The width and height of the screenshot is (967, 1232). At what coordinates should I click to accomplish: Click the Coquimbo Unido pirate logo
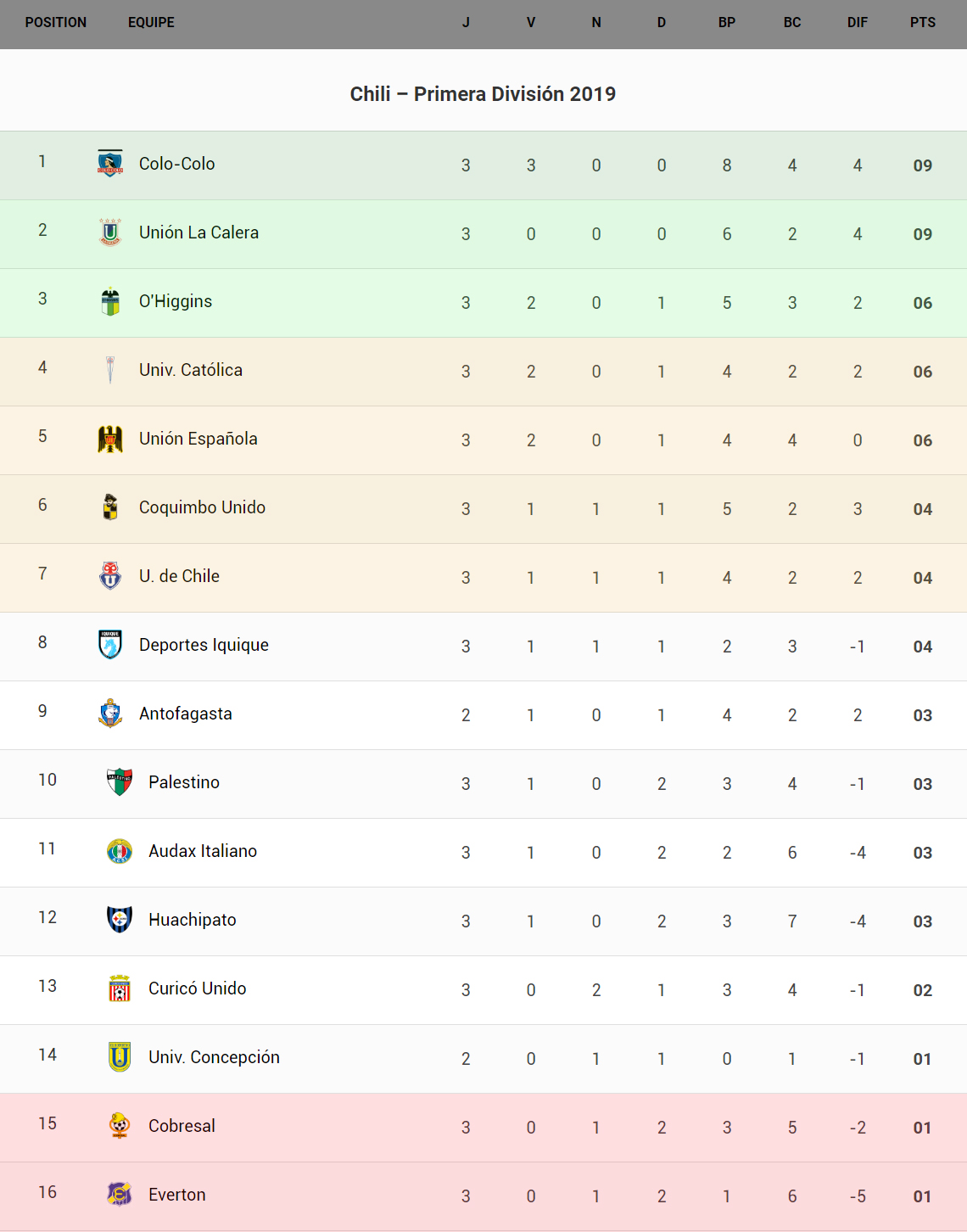pos(110,507)
